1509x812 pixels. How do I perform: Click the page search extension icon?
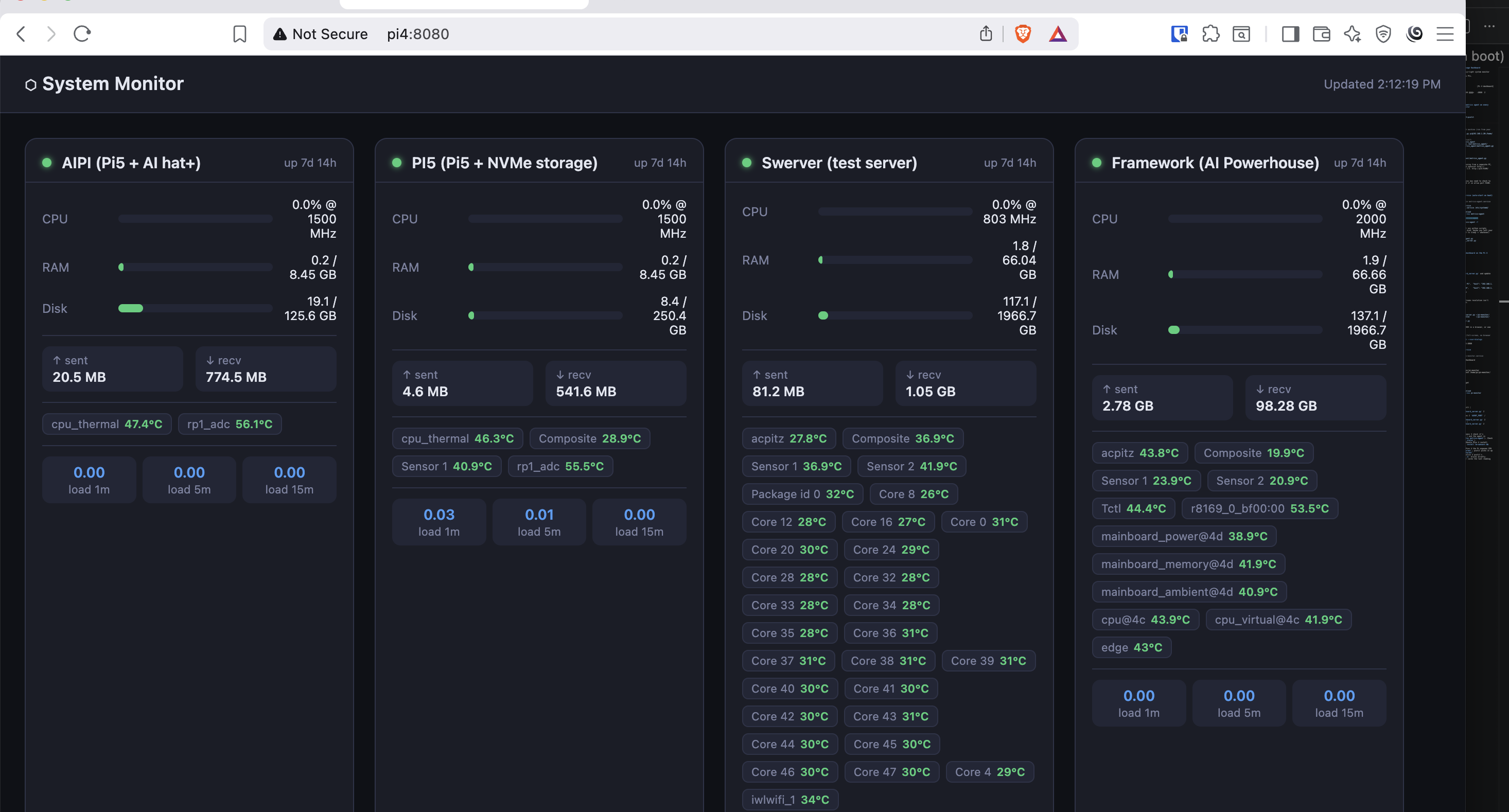pyautogui.click(x=1241, y=34)
